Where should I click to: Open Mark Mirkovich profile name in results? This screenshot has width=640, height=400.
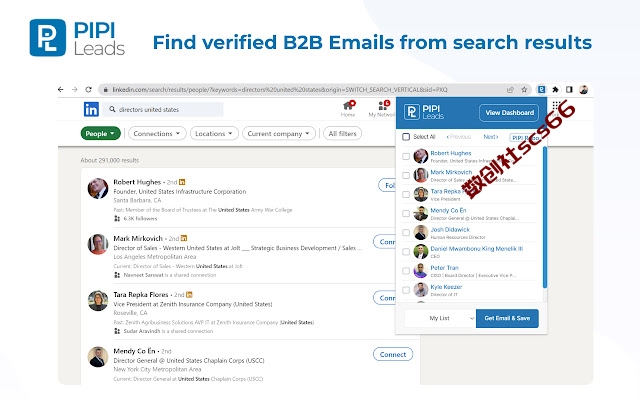[x=138, y=238]
